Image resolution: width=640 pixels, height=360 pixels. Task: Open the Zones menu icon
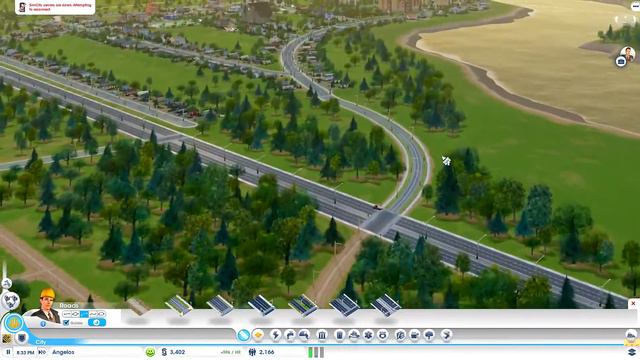[x=258, y=335]
